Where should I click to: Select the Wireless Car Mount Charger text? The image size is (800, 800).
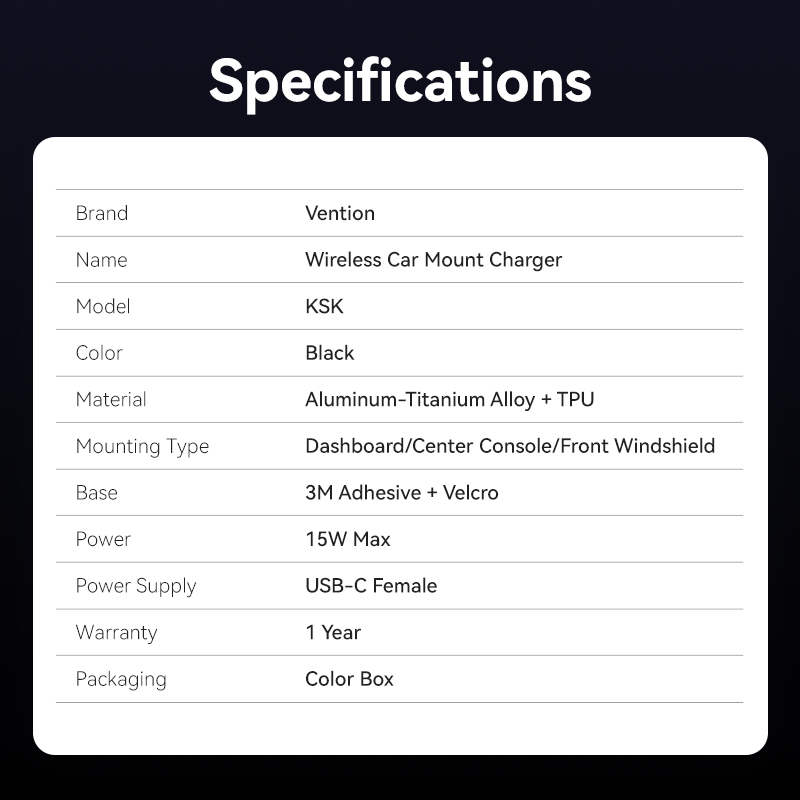433,260
